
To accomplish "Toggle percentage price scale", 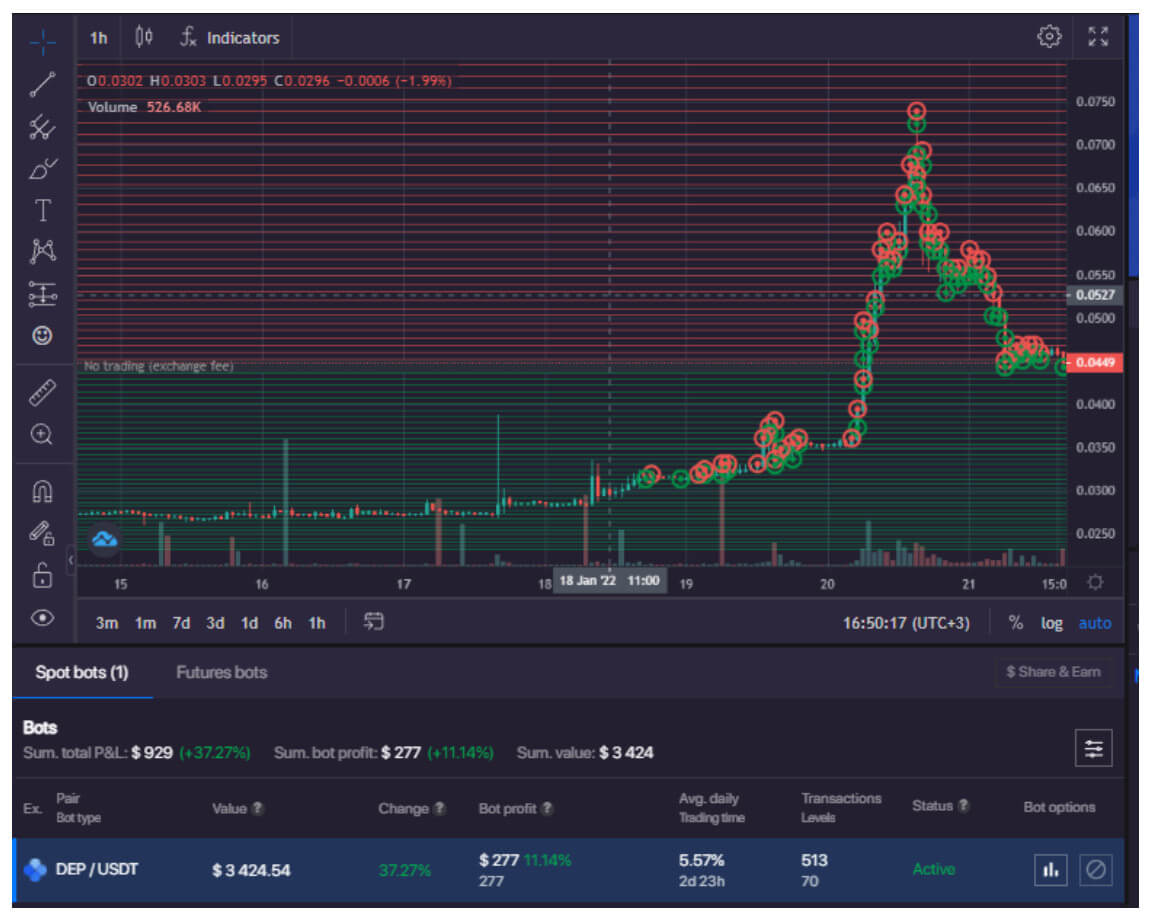I will pyautogui.click(x=1015, y=623).
